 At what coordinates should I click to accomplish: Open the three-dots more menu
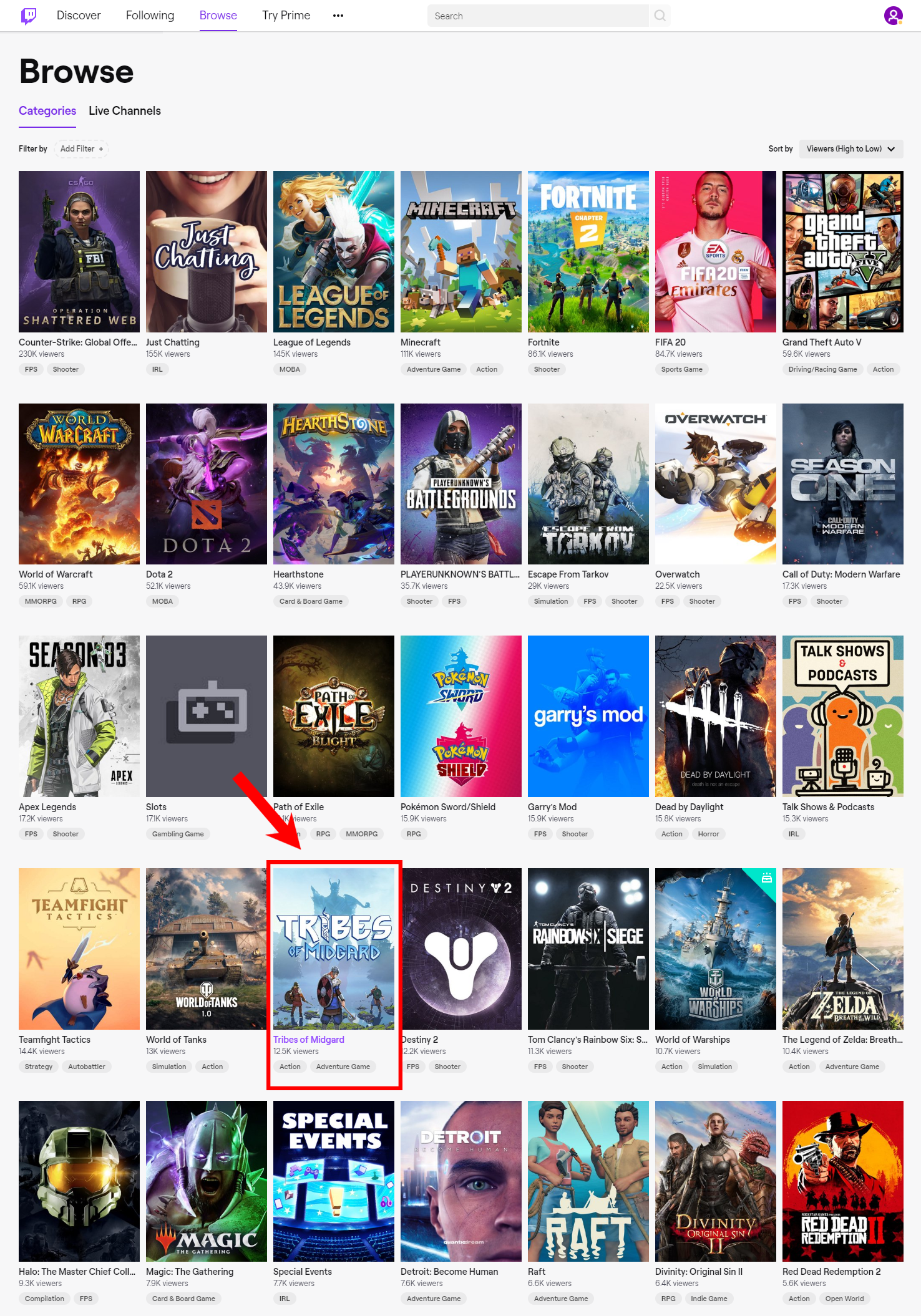(x=338, y=16)
